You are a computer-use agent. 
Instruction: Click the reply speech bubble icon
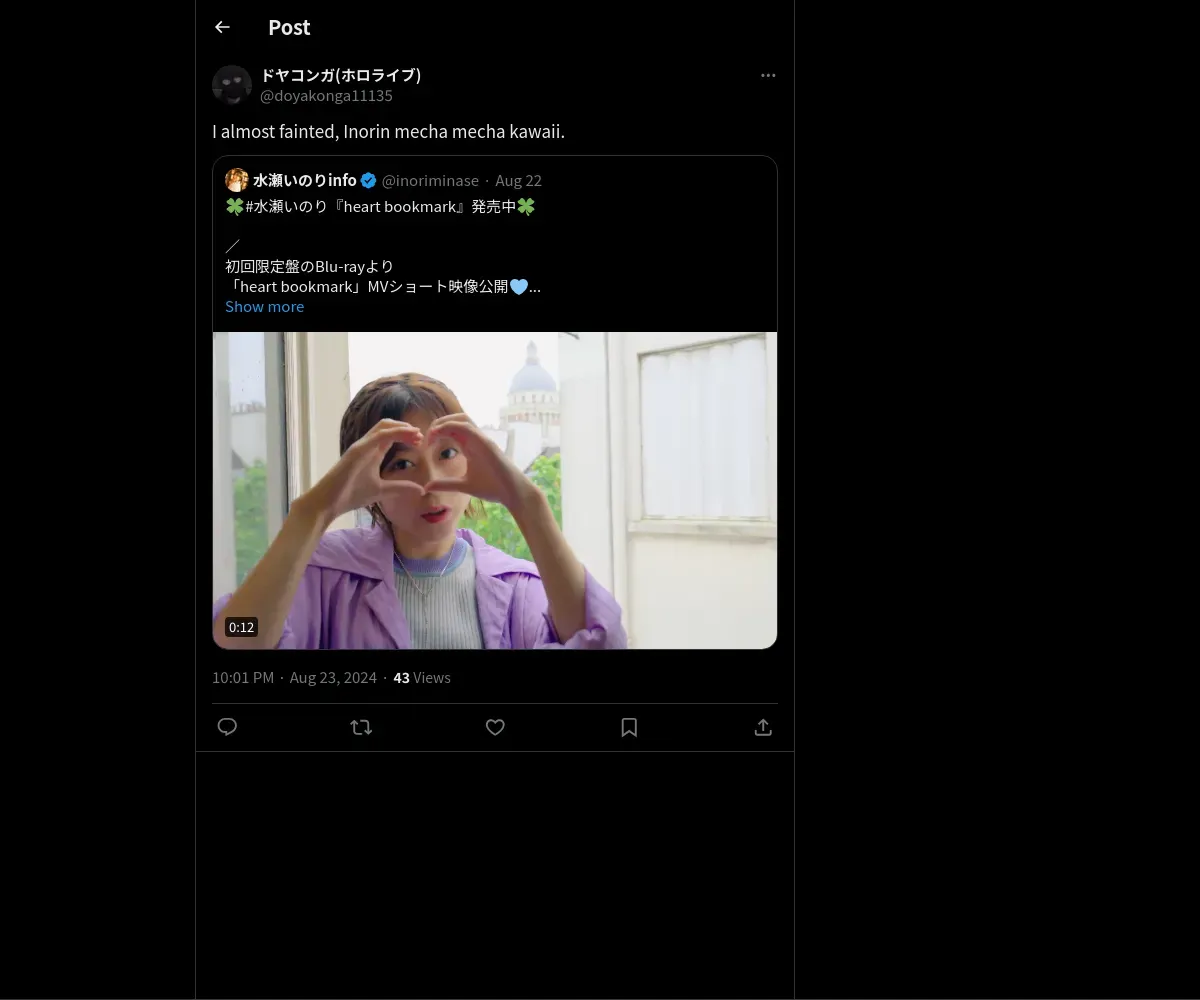[227, 727]
